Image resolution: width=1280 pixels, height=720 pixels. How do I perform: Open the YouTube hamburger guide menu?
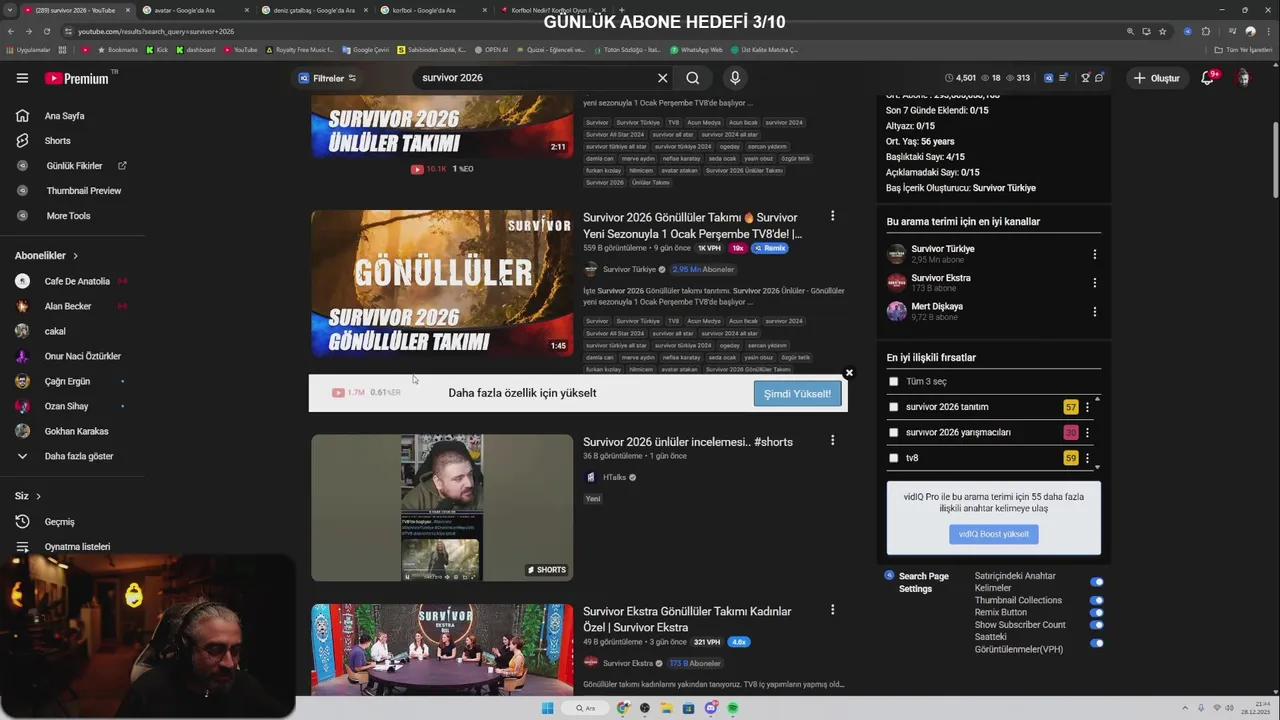[22, 78]
